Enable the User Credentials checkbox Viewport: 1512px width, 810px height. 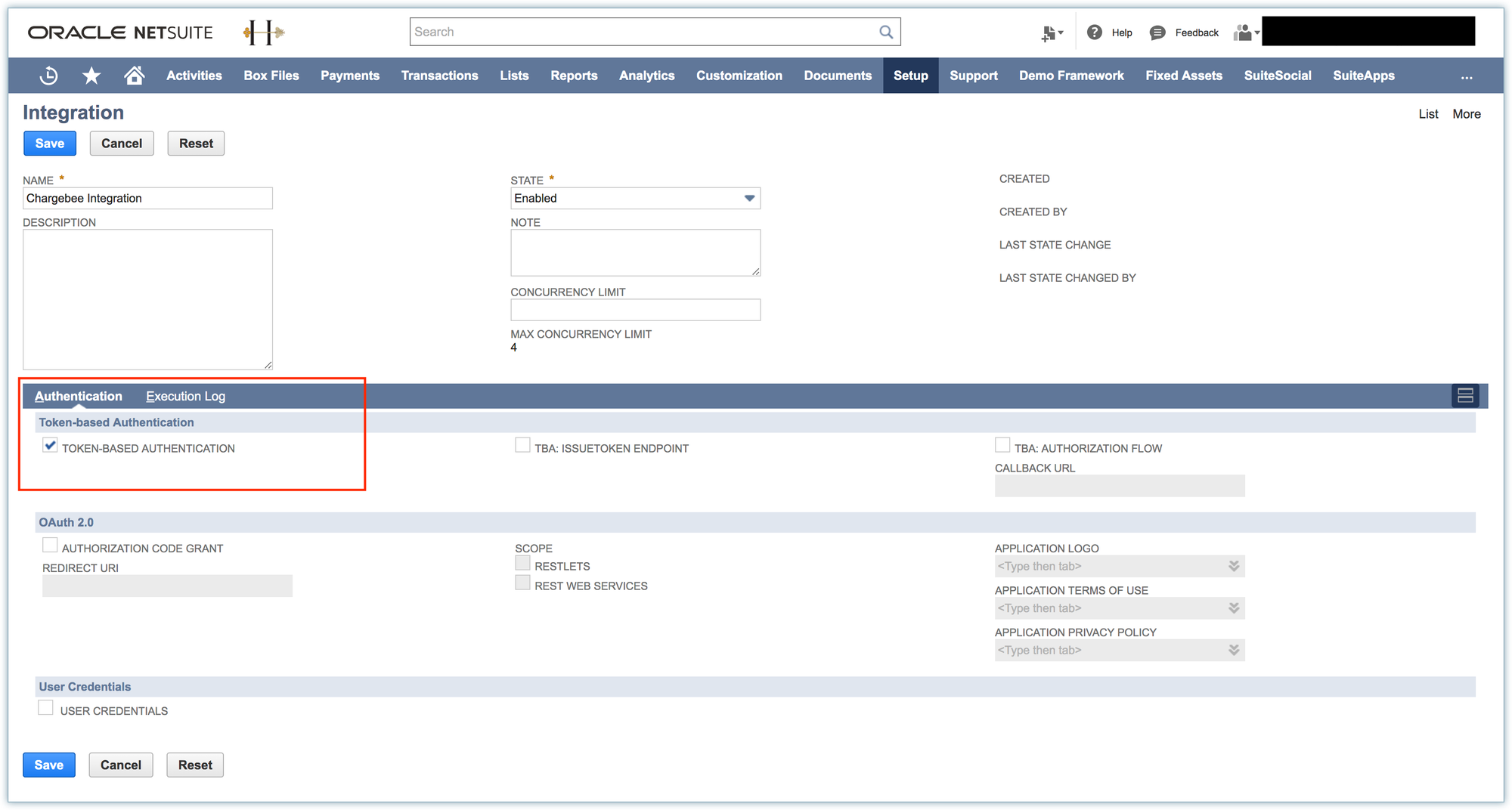pos(46,708)
